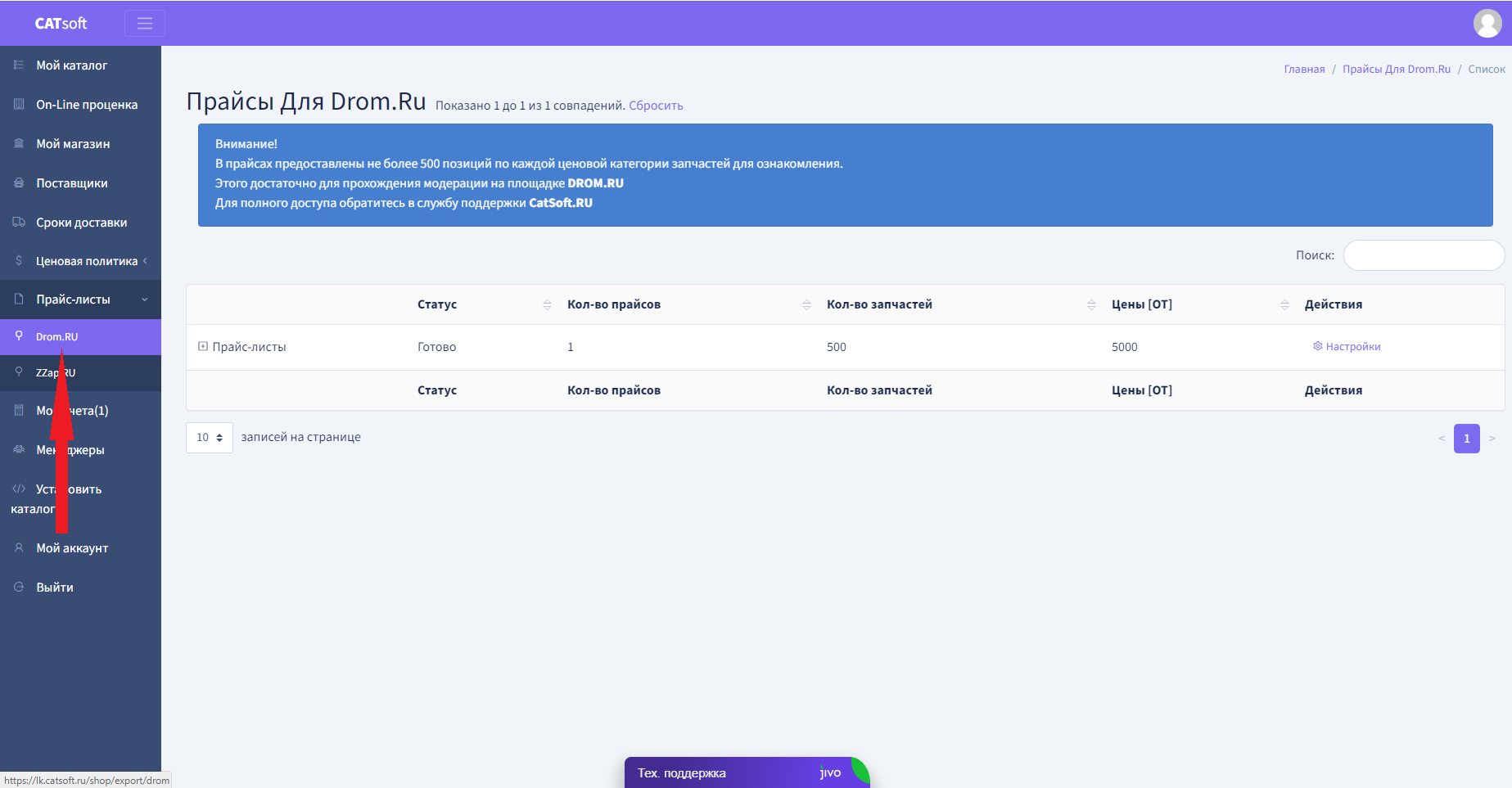Viewport: 1512px width, 788px height.
Task: Open records per page dropdown
Action: pos(210,438)
